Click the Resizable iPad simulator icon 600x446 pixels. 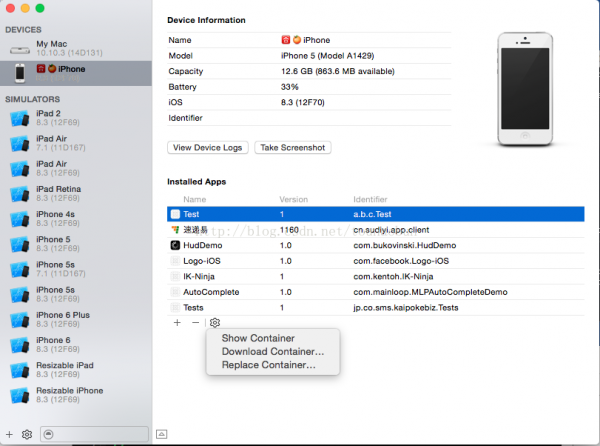coord(20,370)
